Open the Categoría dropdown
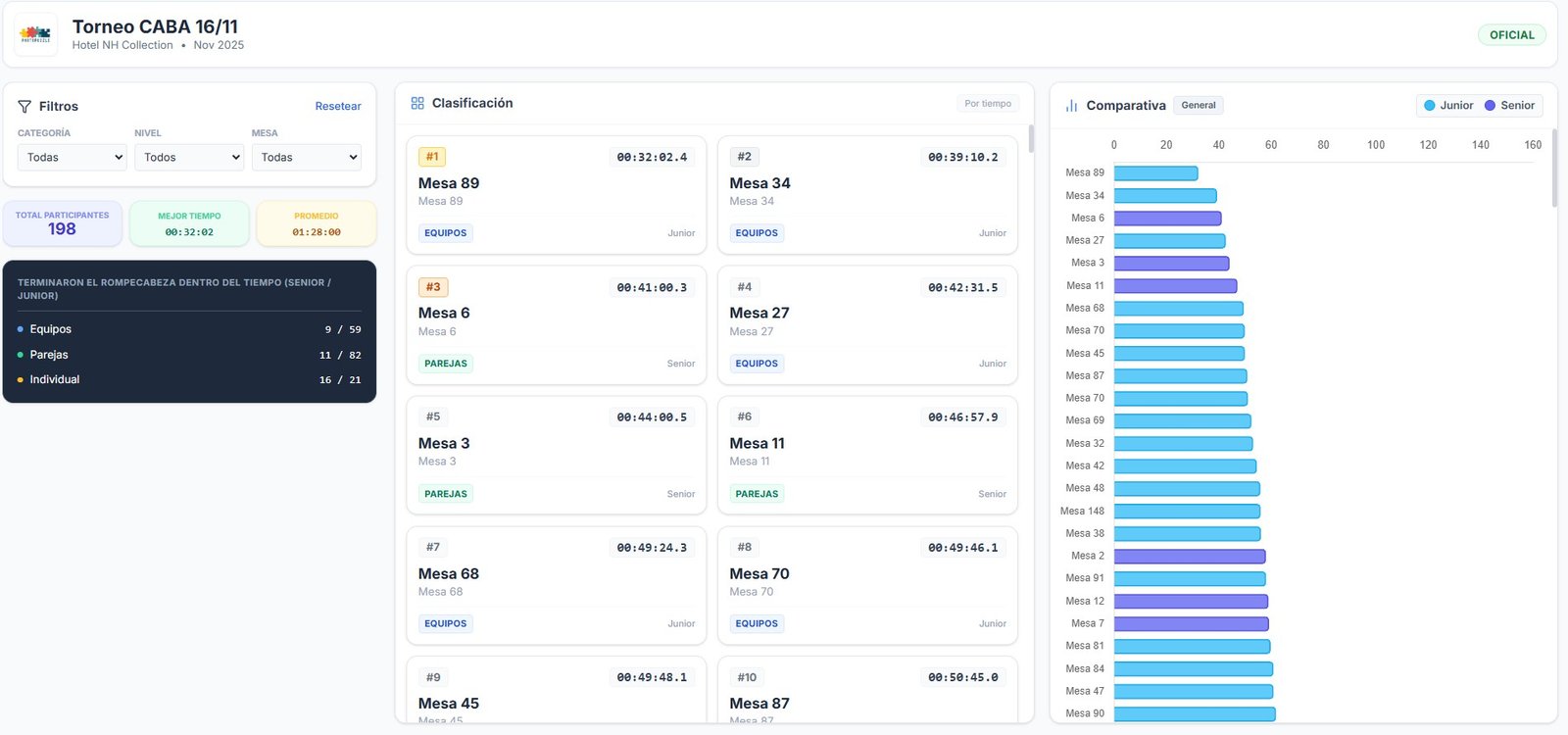 click(72, 158)
